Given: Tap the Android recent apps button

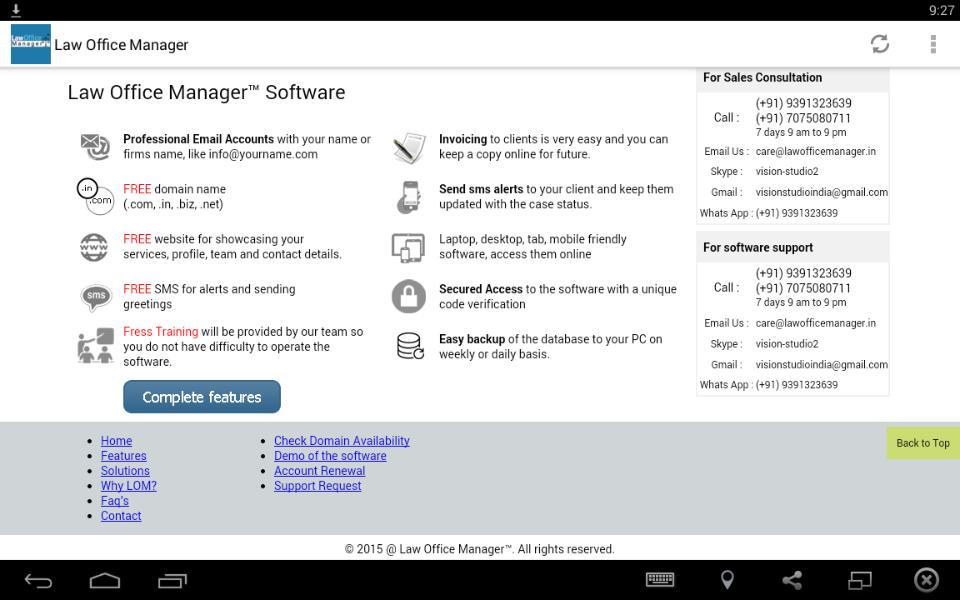Looking at the screenshot, I should click(x=172, y=580).
